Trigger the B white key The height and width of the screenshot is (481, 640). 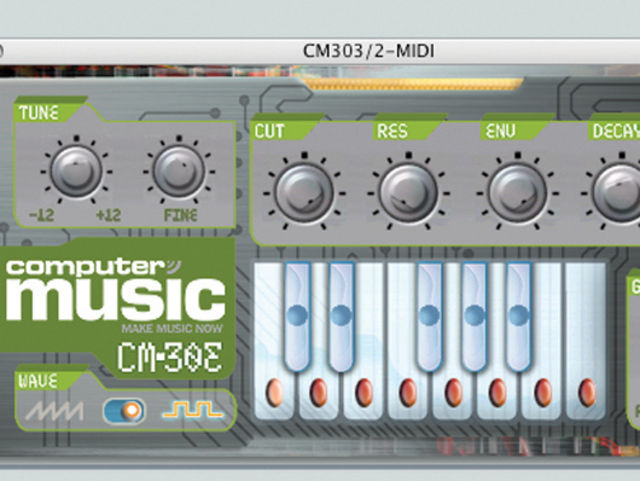542,393
